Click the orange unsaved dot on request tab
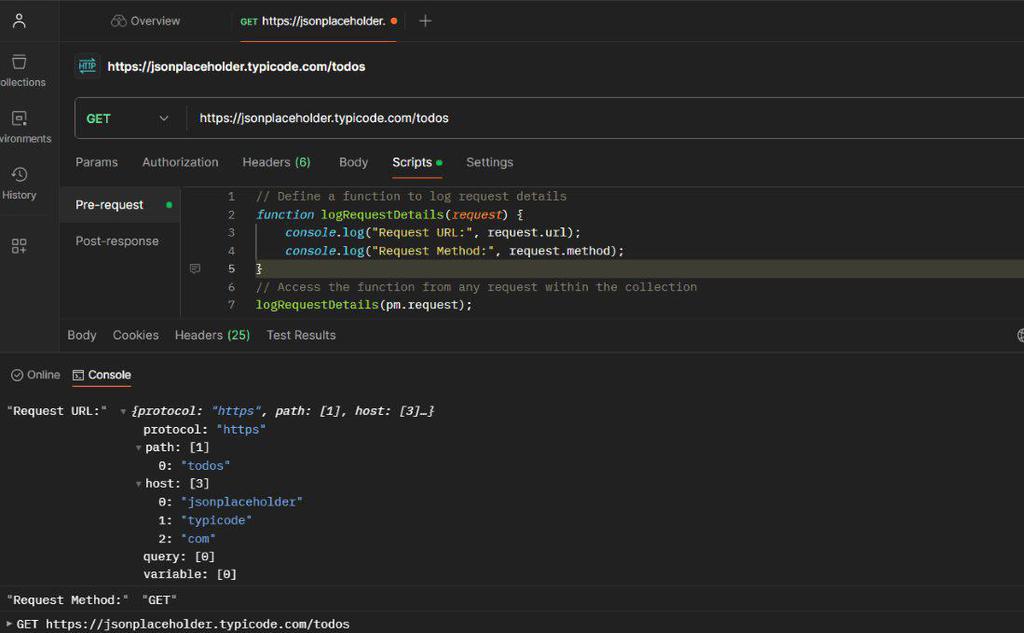The height and width of the screenshot is (633, 1024). tap(394, 21)
